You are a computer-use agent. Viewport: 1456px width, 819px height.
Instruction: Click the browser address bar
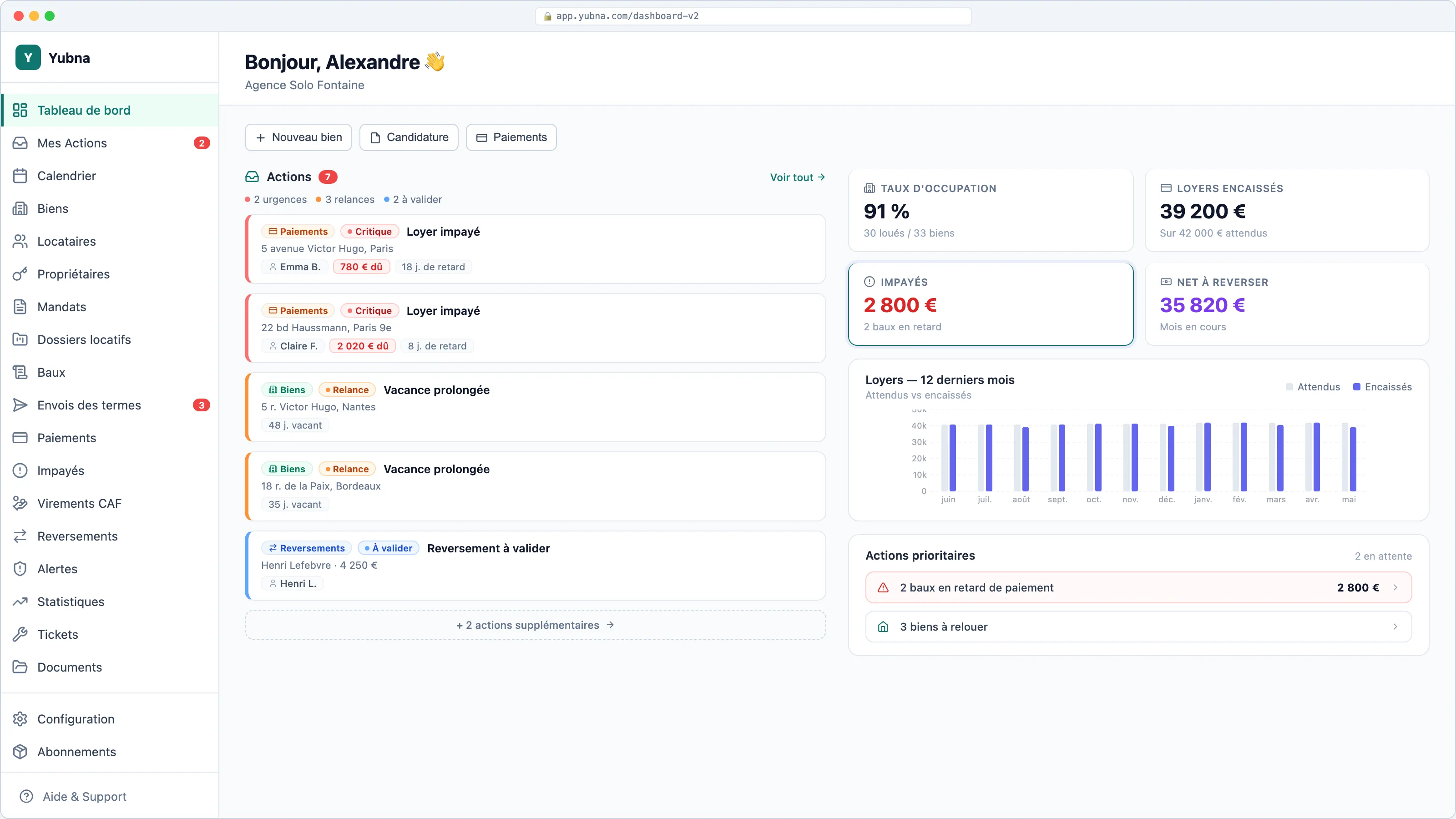tap(753, 16)
